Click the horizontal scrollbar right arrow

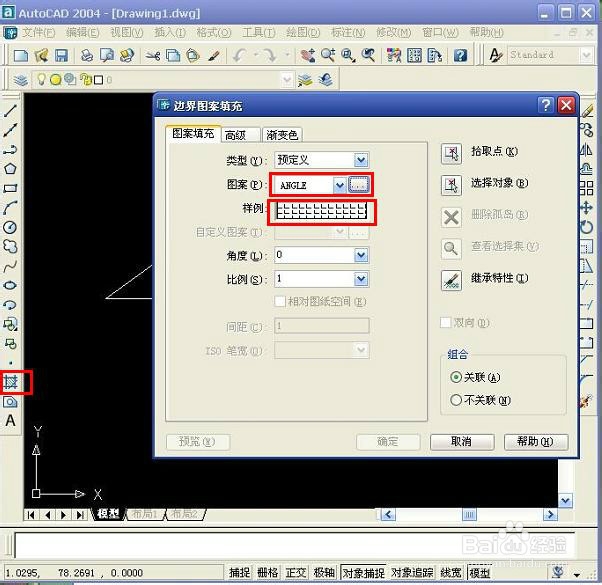(550, 514)
